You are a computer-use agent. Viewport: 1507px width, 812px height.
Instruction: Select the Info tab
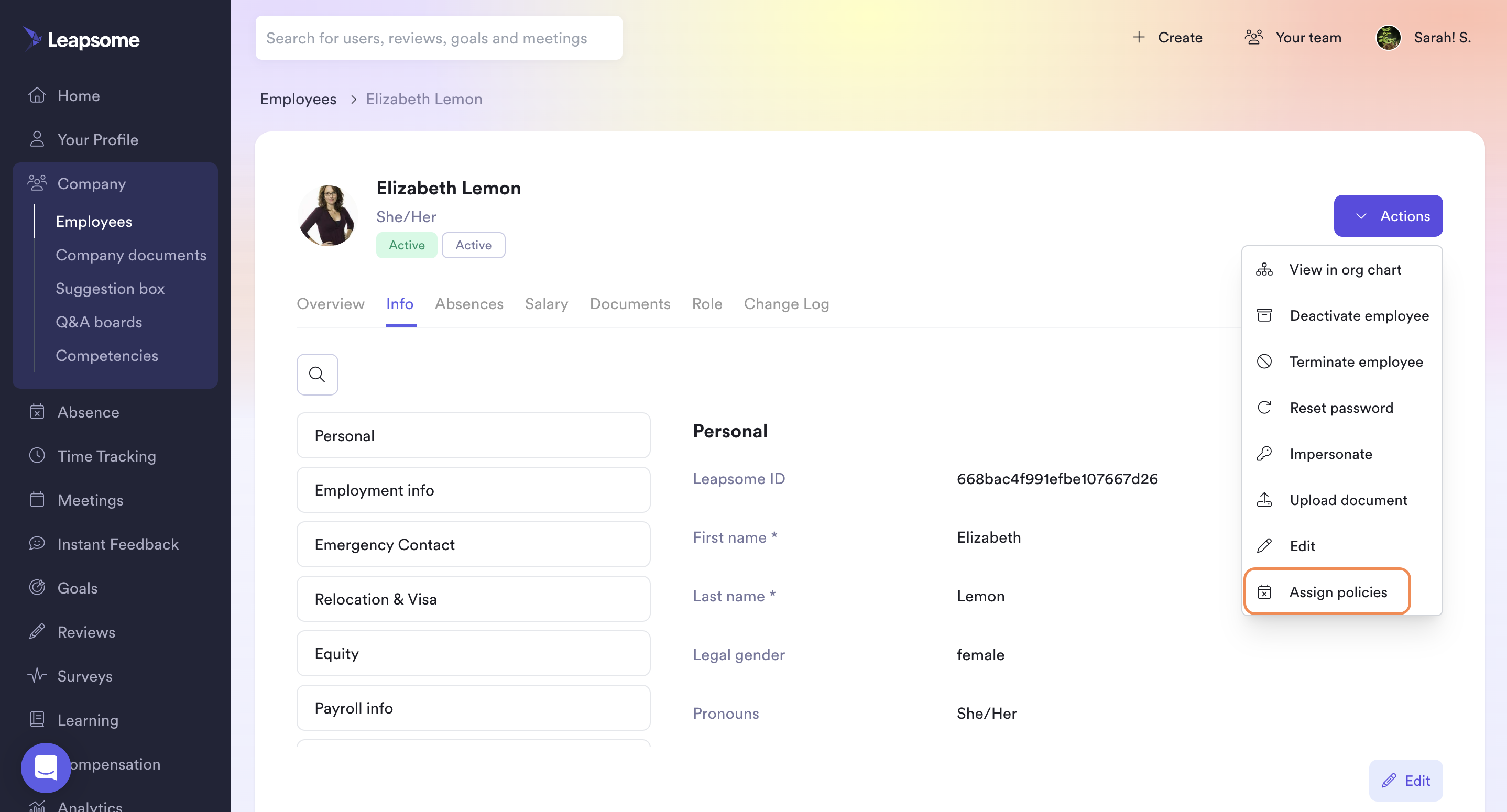pyautogui.click(x=400, y=304)
